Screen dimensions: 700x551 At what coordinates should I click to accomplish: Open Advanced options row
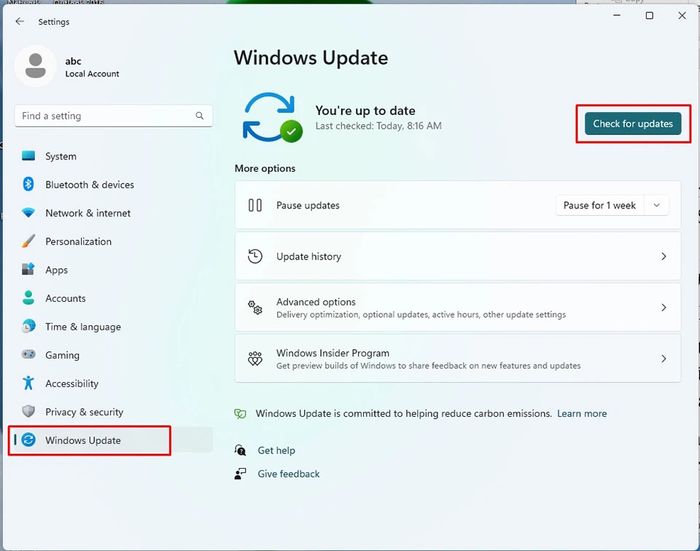458,307
